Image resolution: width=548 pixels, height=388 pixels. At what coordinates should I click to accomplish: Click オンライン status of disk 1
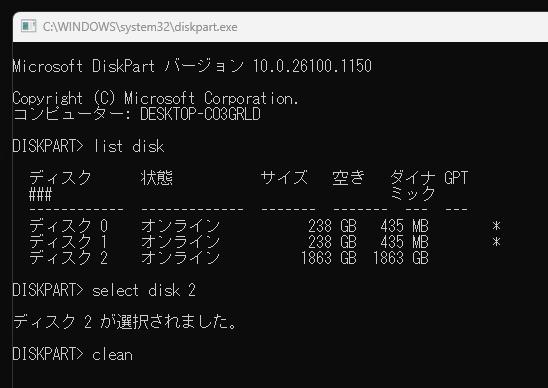click(x=180, y=242)
